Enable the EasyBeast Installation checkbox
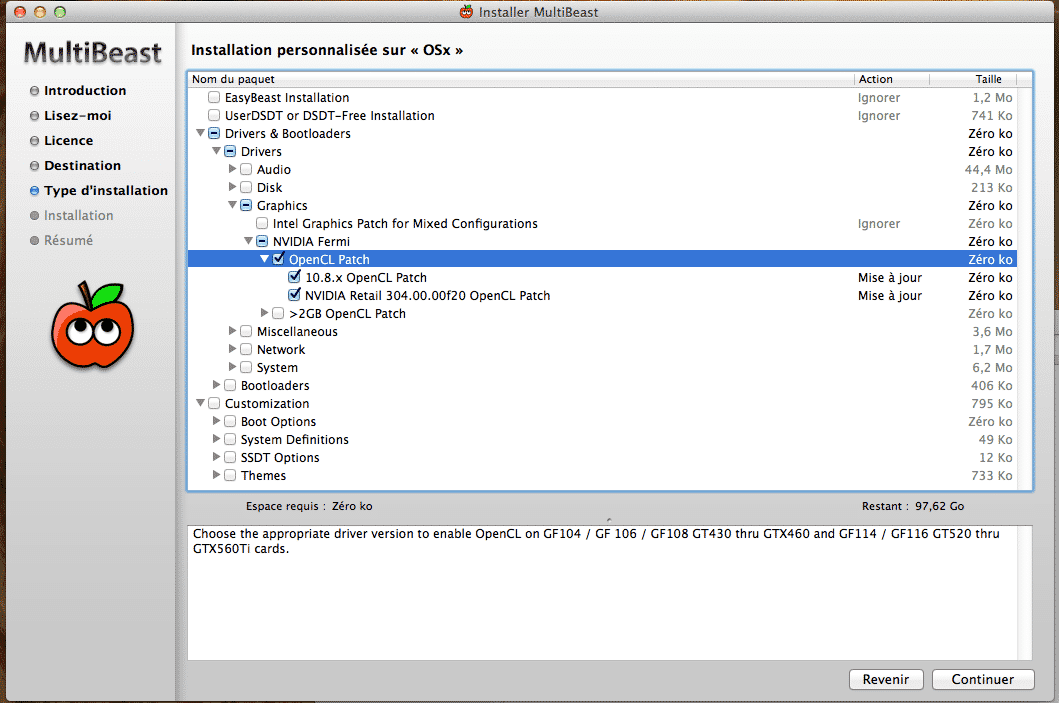This screenshot has height=703, width=1059. (x=214, y=98)
